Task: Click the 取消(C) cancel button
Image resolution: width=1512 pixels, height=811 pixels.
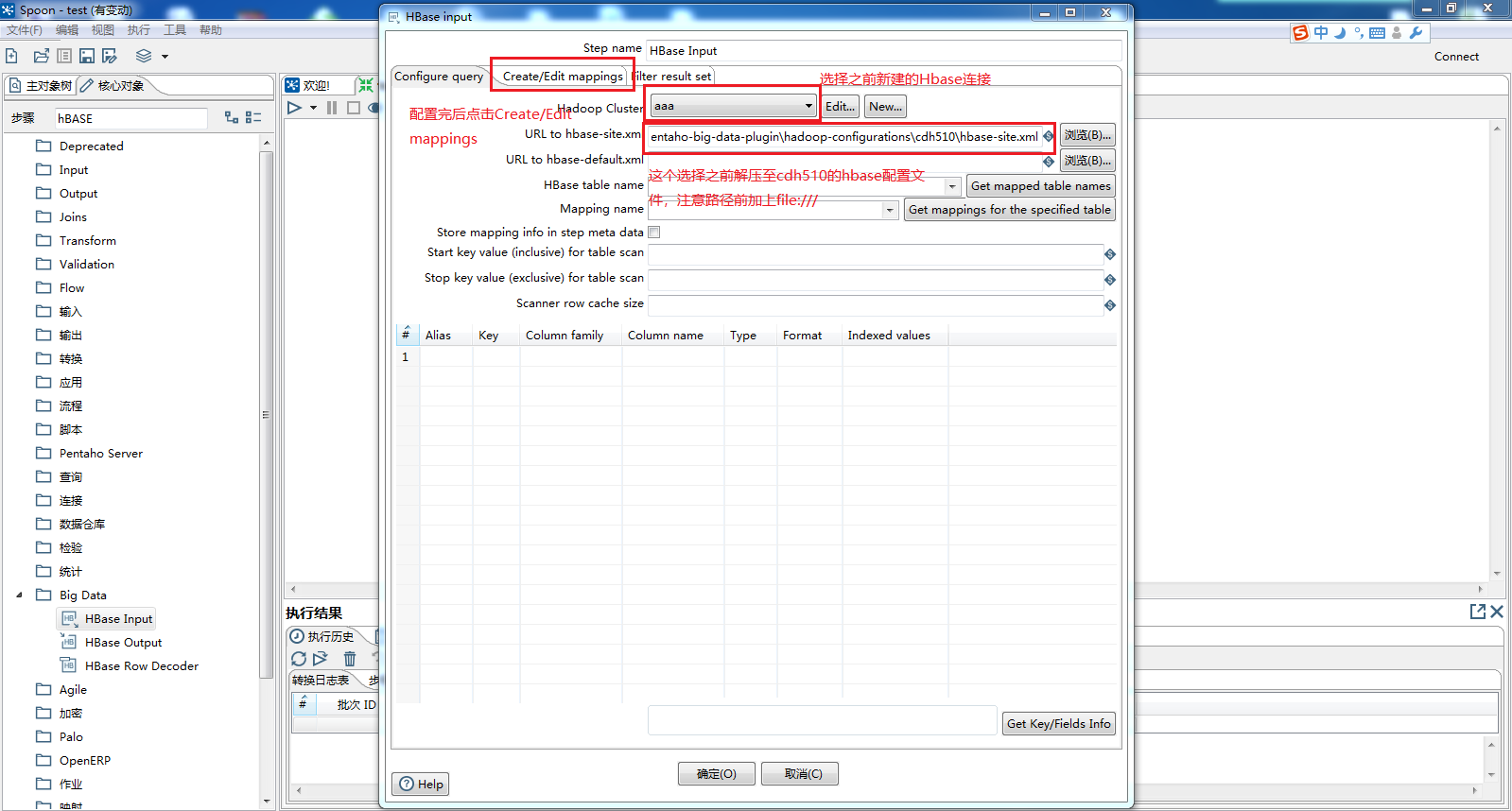Action: coord(799,773)
